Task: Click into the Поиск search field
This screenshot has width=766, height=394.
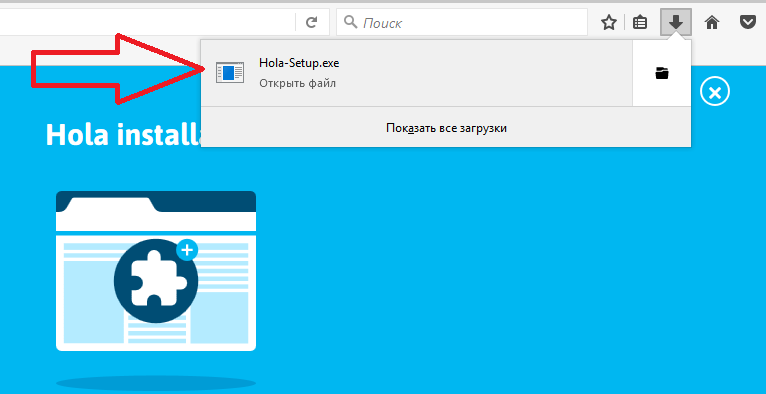Action: point(462,22)
